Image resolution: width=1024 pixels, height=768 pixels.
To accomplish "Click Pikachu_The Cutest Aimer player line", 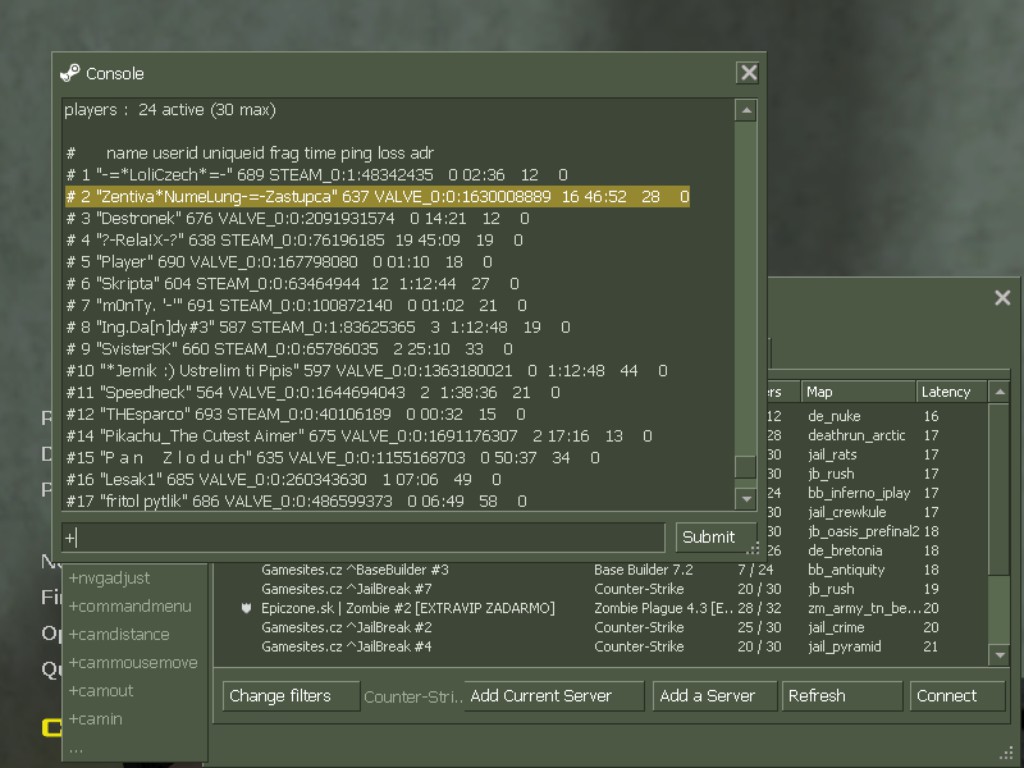I will pos(359,436).
